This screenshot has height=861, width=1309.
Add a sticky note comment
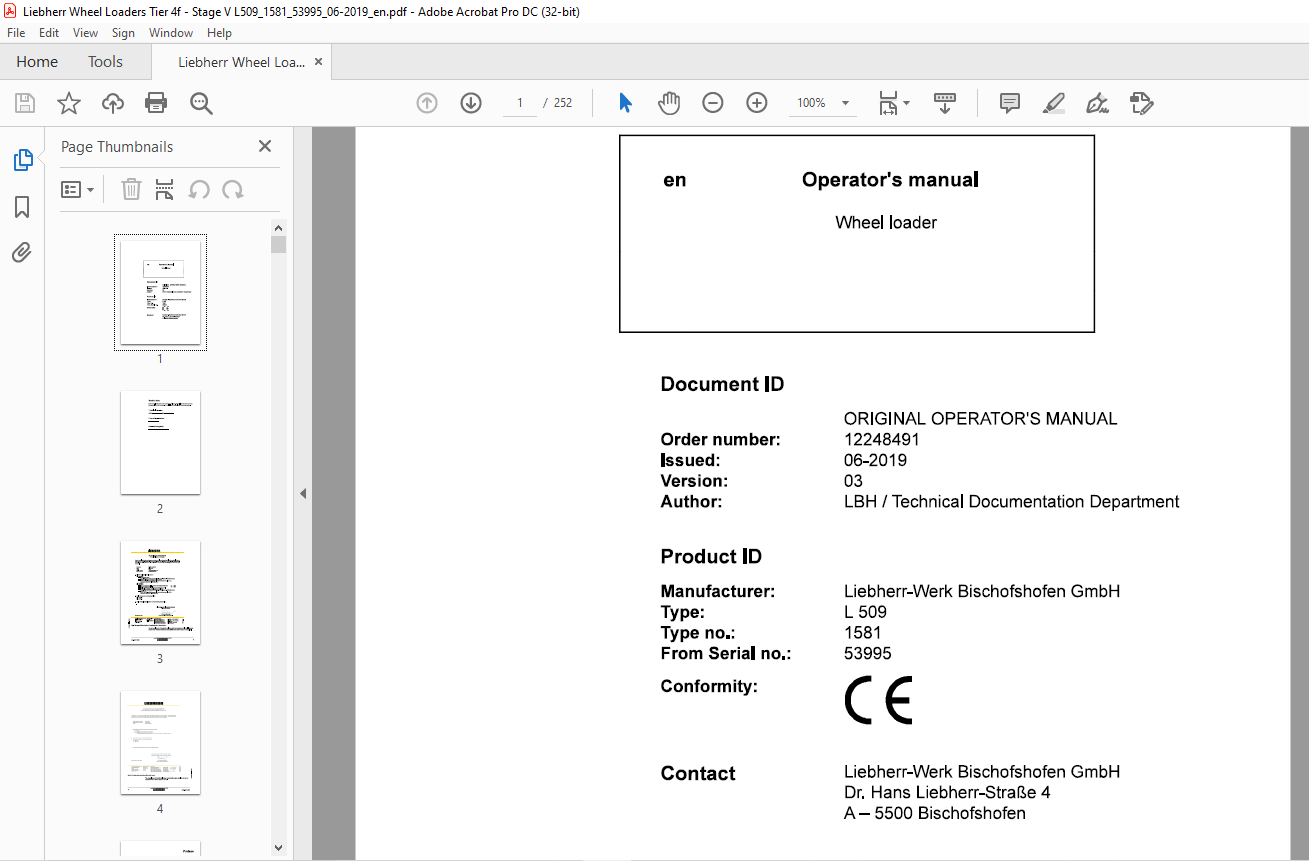pyautogui.click(x=1010, y=103)
